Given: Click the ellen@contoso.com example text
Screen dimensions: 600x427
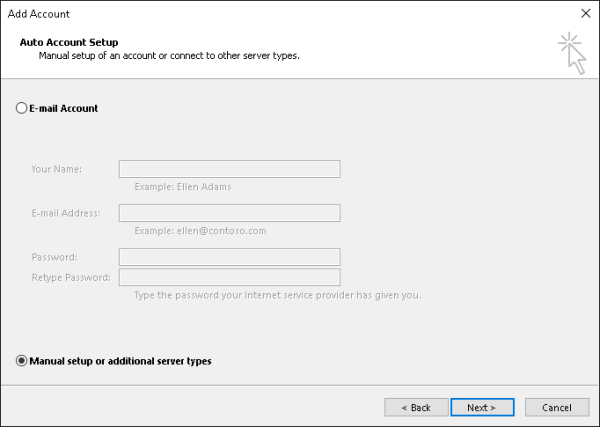Looking at the screenshot, I should pos(200,230).
